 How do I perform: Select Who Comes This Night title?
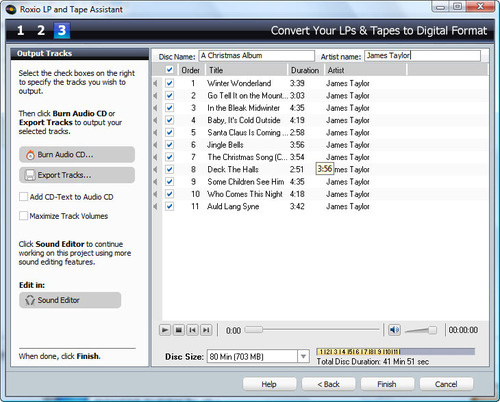(x=245, y=194)
